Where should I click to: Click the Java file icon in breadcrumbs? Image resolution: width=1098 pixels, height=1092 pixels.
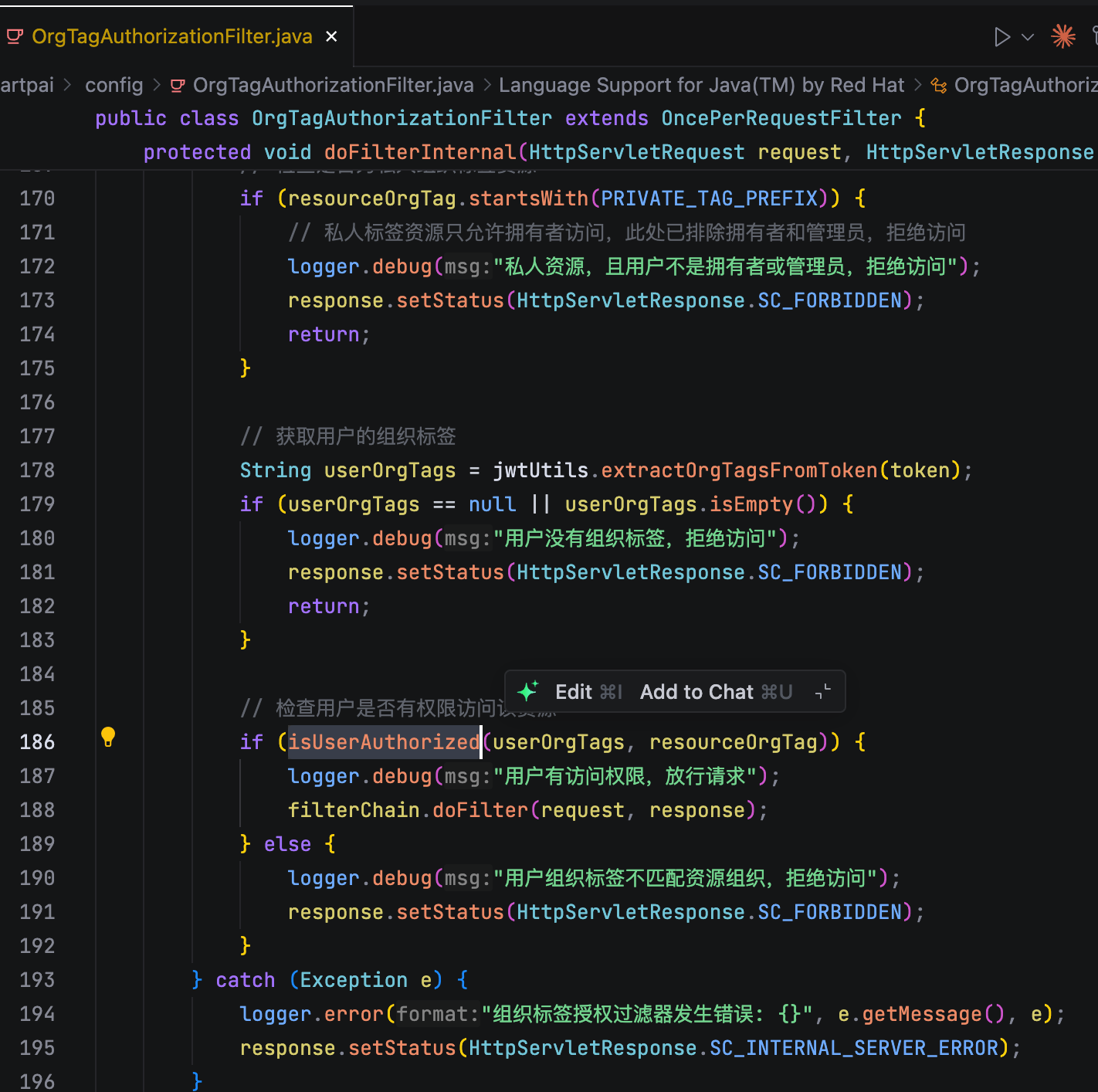pyautogui.click(x=178, y=86)
